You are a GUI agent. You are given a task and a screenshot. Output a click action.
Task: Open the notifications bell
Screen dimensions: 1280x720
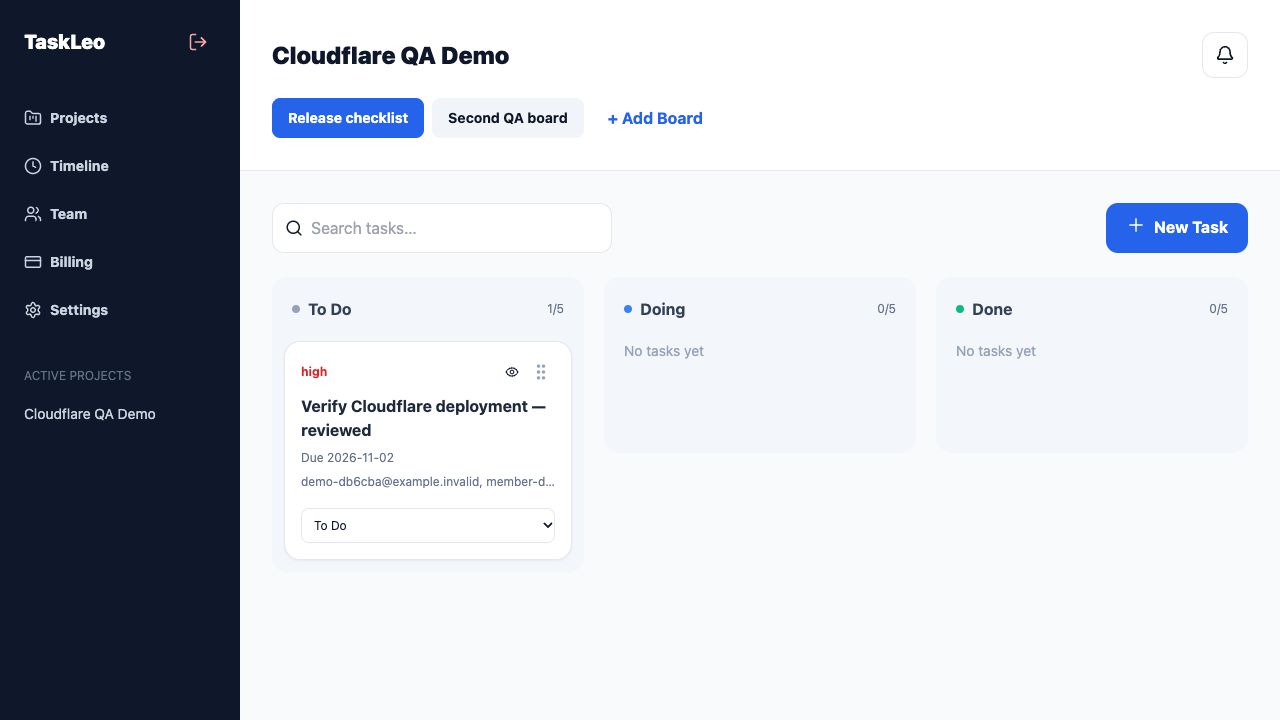(1225, 55)
